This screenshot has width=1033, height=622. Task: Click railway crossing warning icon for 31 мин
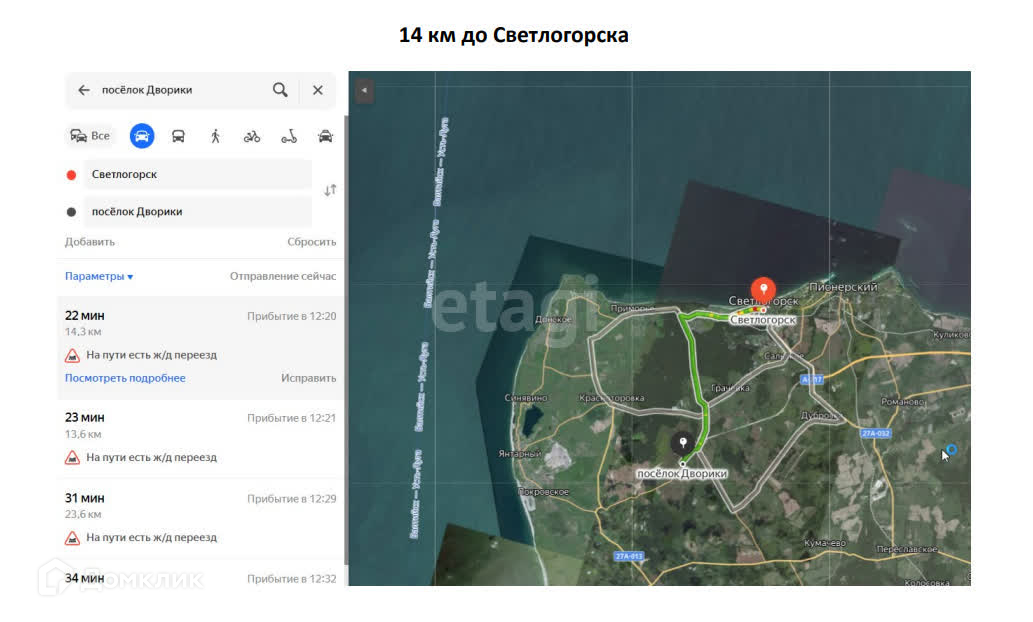pos(72,538)
